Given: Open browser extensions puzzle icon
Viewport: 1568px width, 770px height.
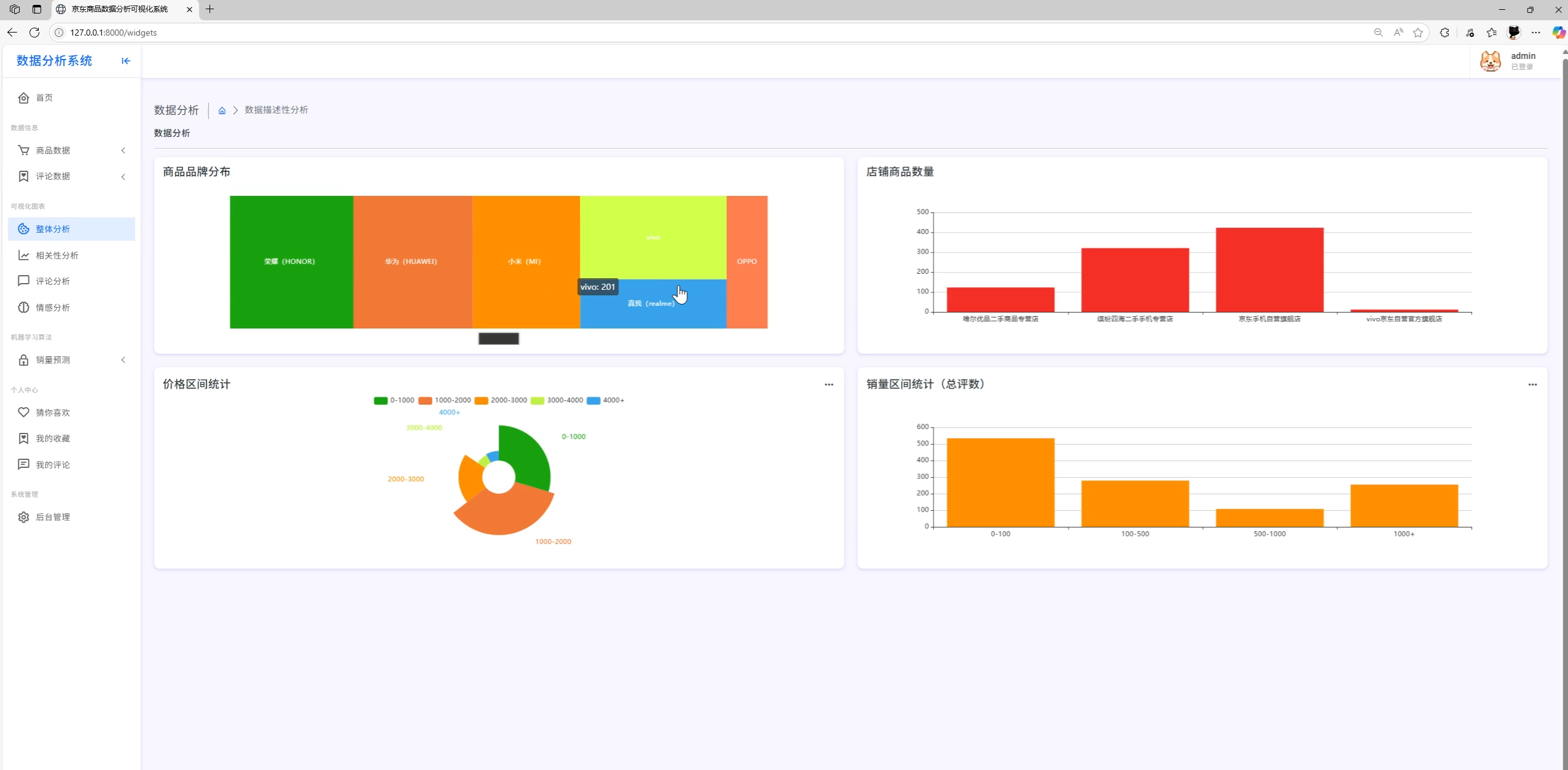Looking at the screenshot, I should [x=1445, y=33].
